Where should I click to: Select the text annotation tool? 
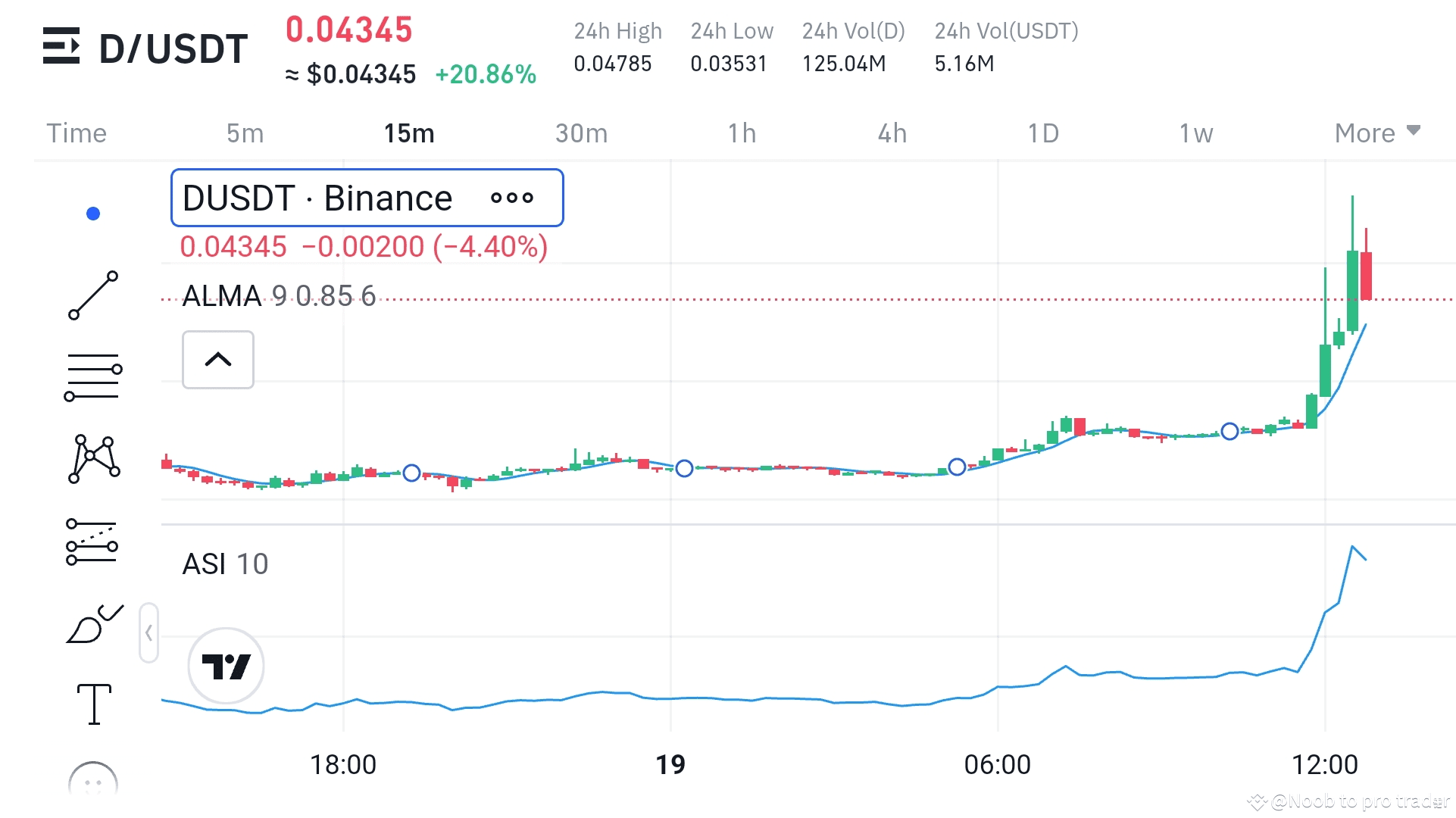(x=94, y=704)
